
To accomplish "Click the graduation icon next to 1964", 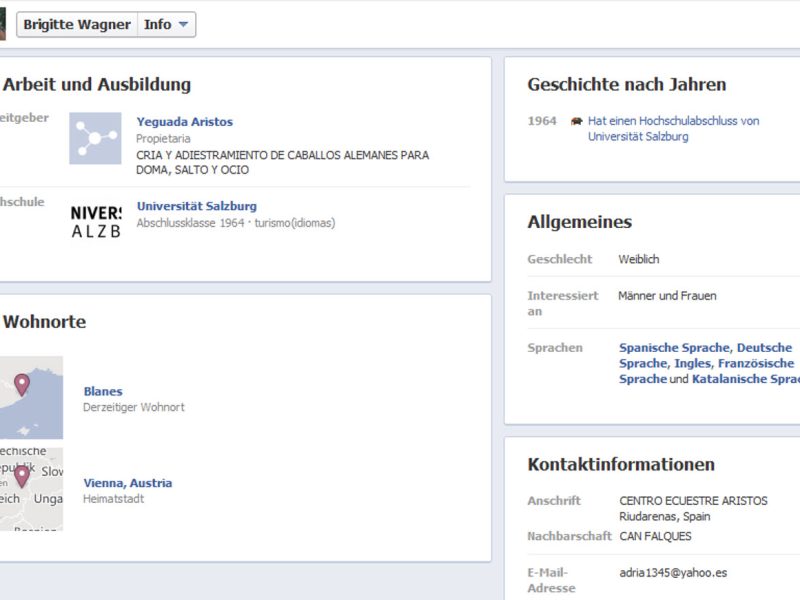I will [577, 121].
